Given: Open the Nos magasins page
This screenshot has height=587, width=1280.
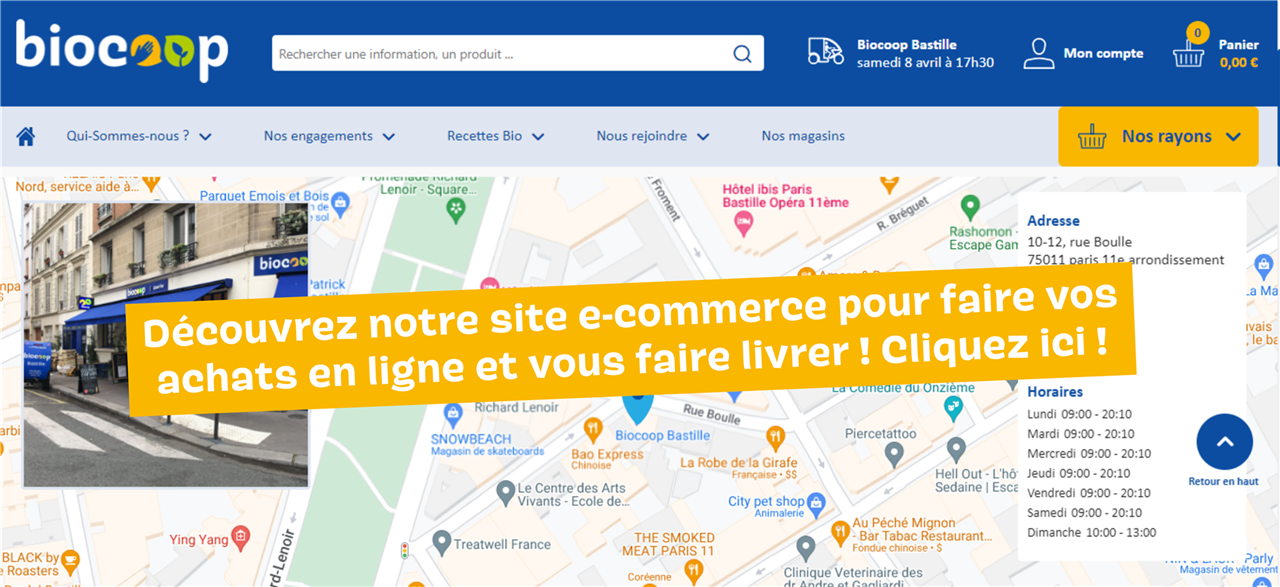Looking at the screenshot, I should (x=803, y=136).
